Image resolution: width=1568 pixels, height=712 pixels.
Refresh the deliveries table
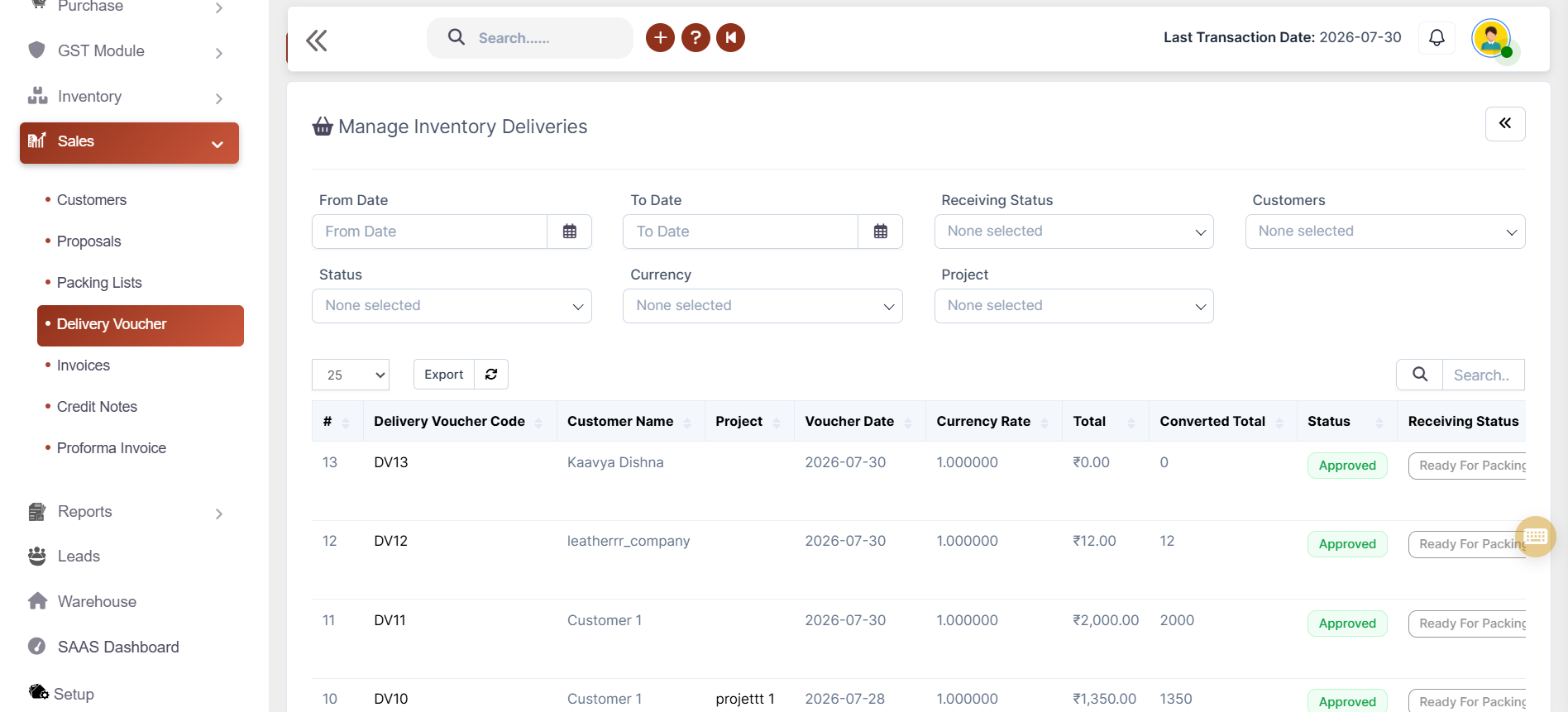point(491,375)
